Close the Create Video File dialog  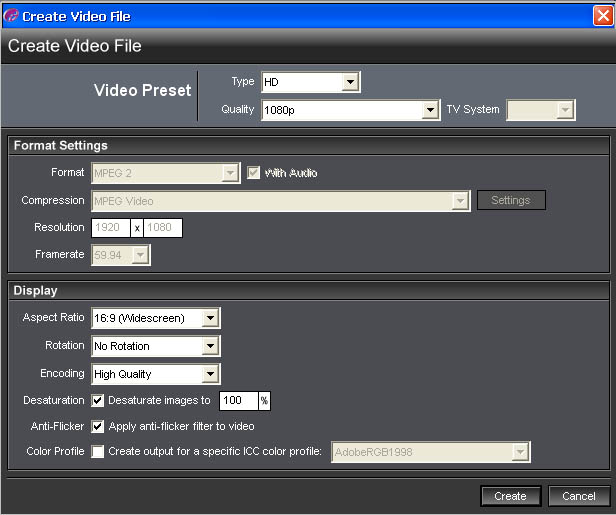coord(603,16)
